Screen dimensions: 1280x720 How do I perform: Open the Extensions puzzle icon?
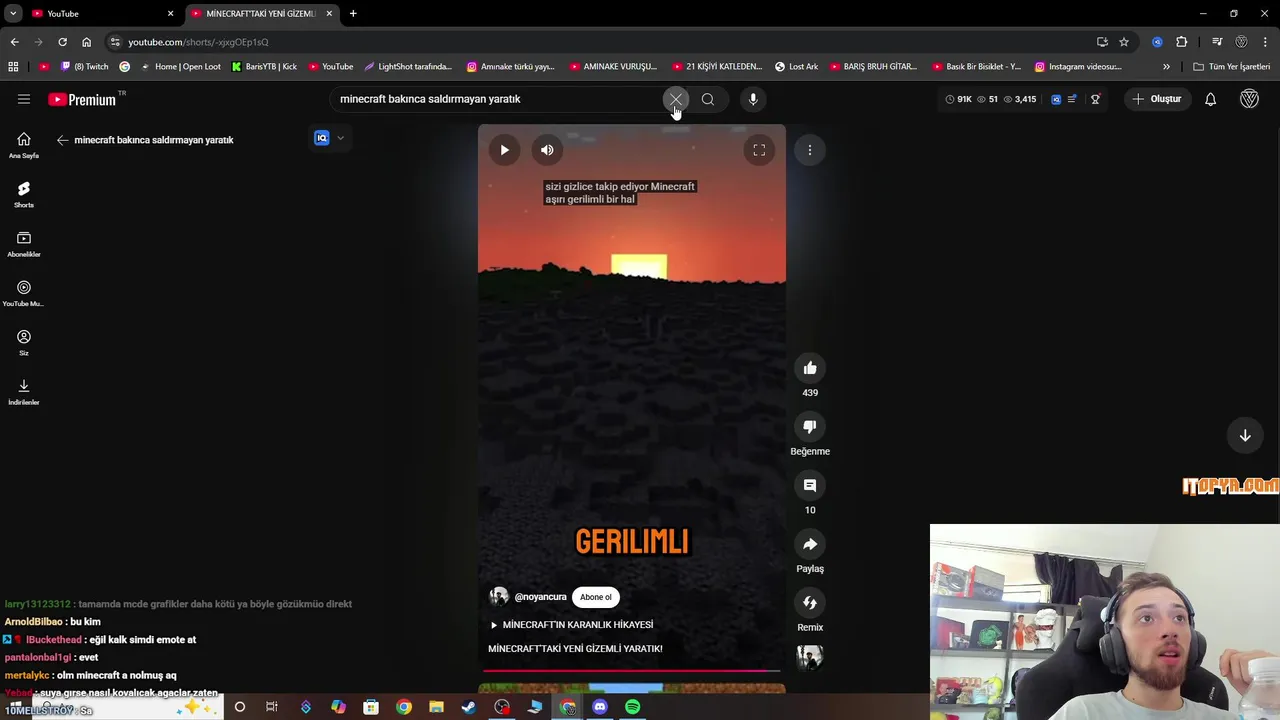coord(1182,42)
